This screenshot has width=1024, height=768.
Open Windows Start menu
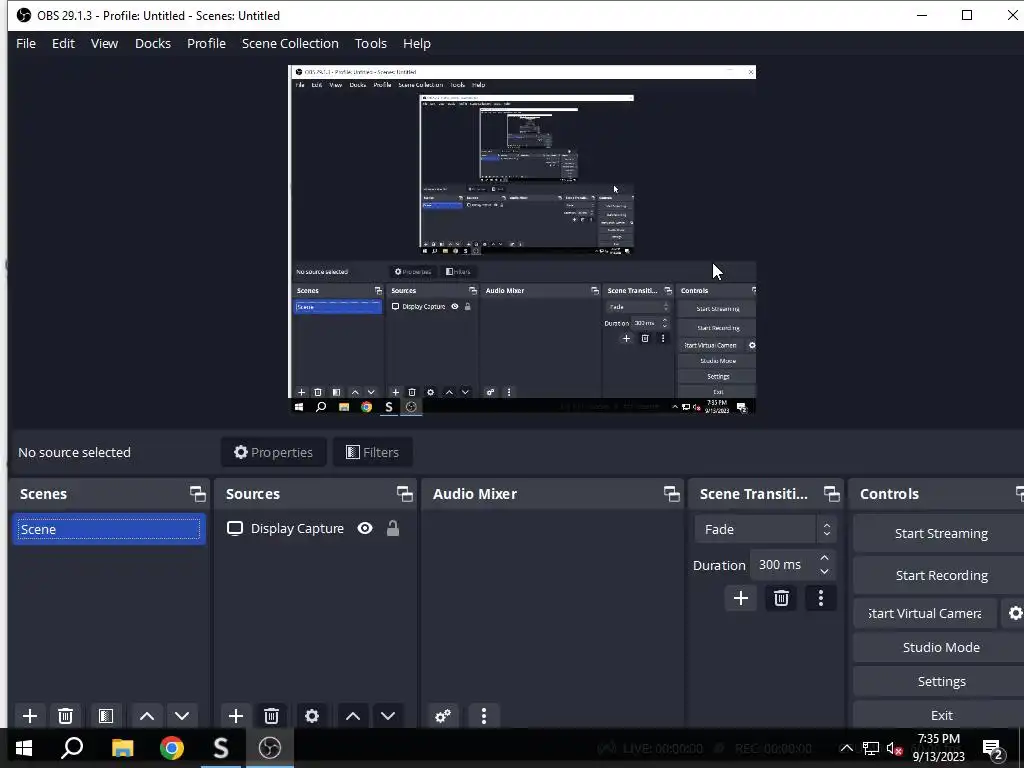pos(24,748)
